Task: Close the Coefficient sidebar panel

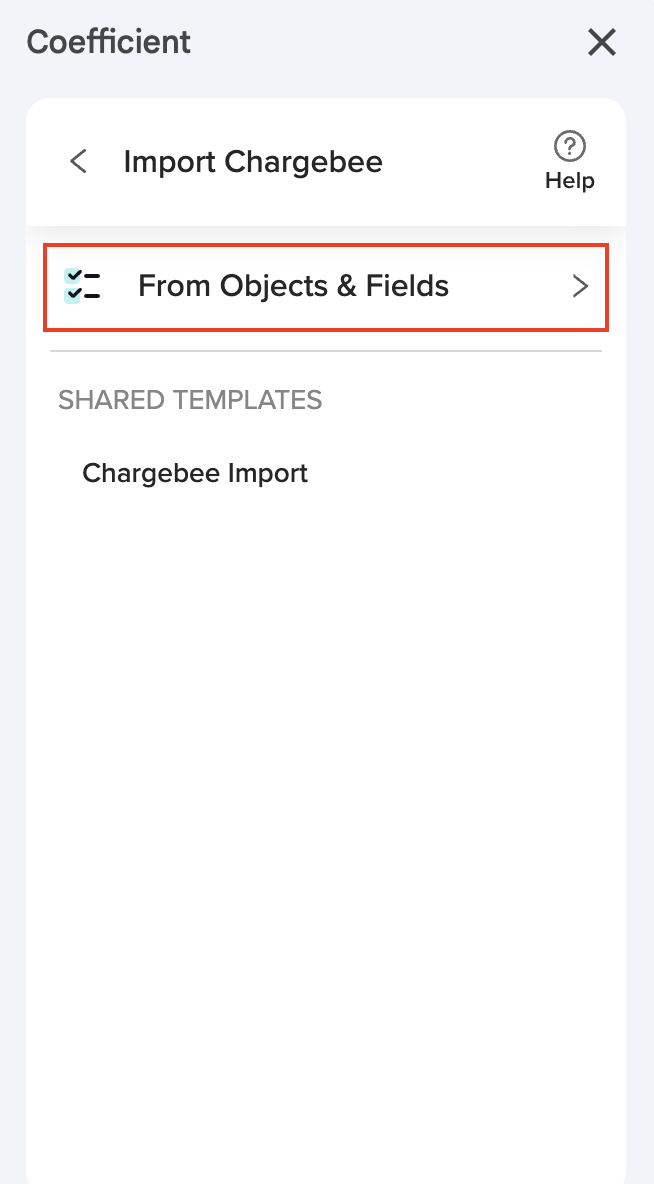Action: pyautogui.click(x=602, y=42)
